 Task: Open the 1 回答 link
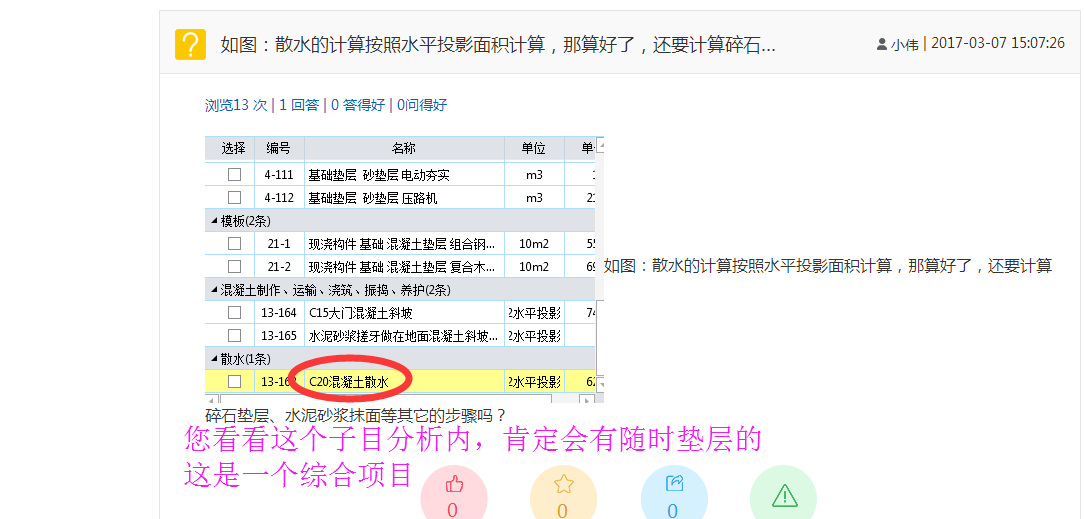coord(299,105)
